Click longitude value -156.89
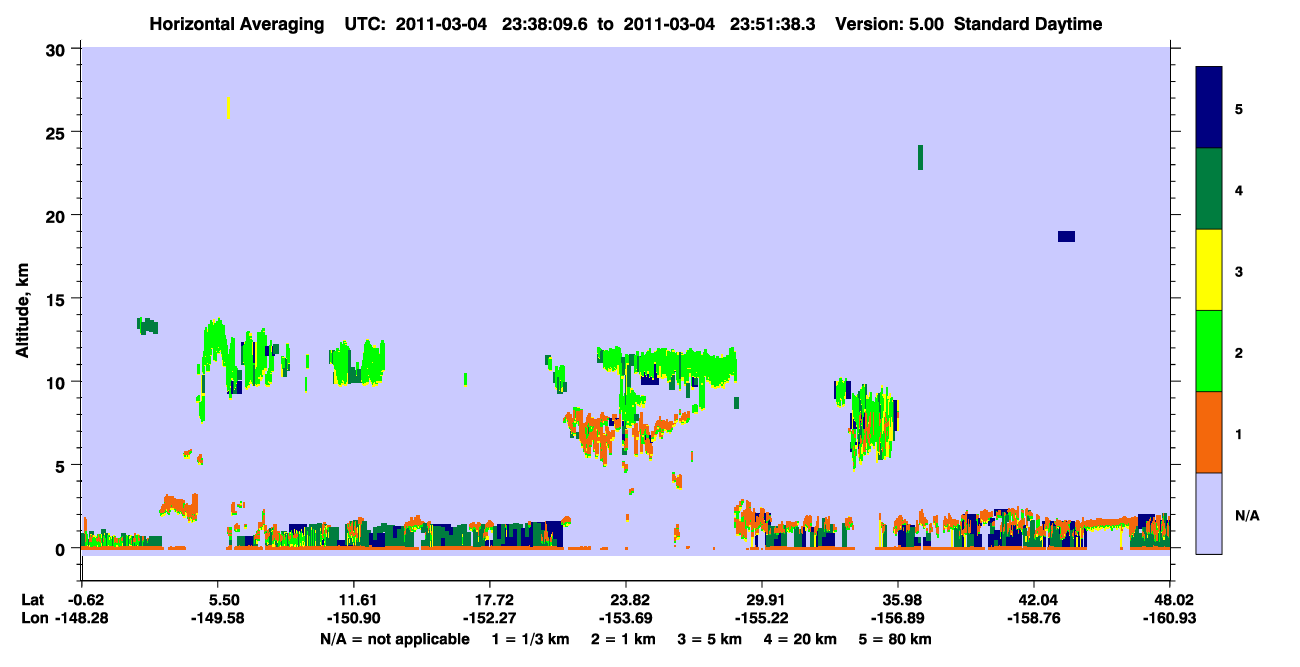The image size is (1300, 667). click(x=898, y=619)
